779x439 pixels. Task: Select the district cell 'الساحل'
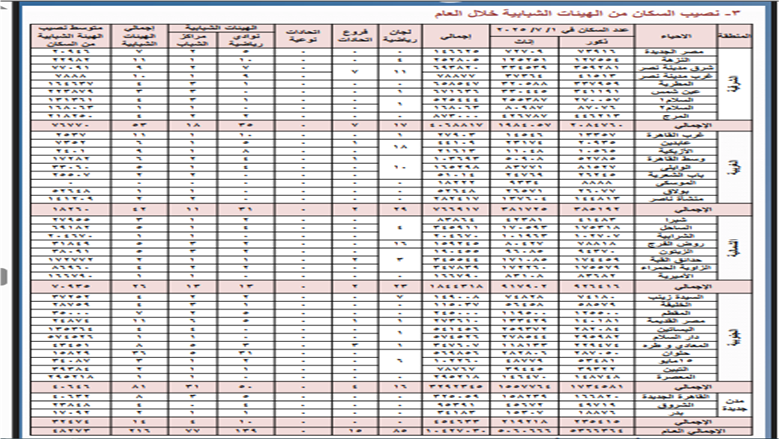coord(675,228)
